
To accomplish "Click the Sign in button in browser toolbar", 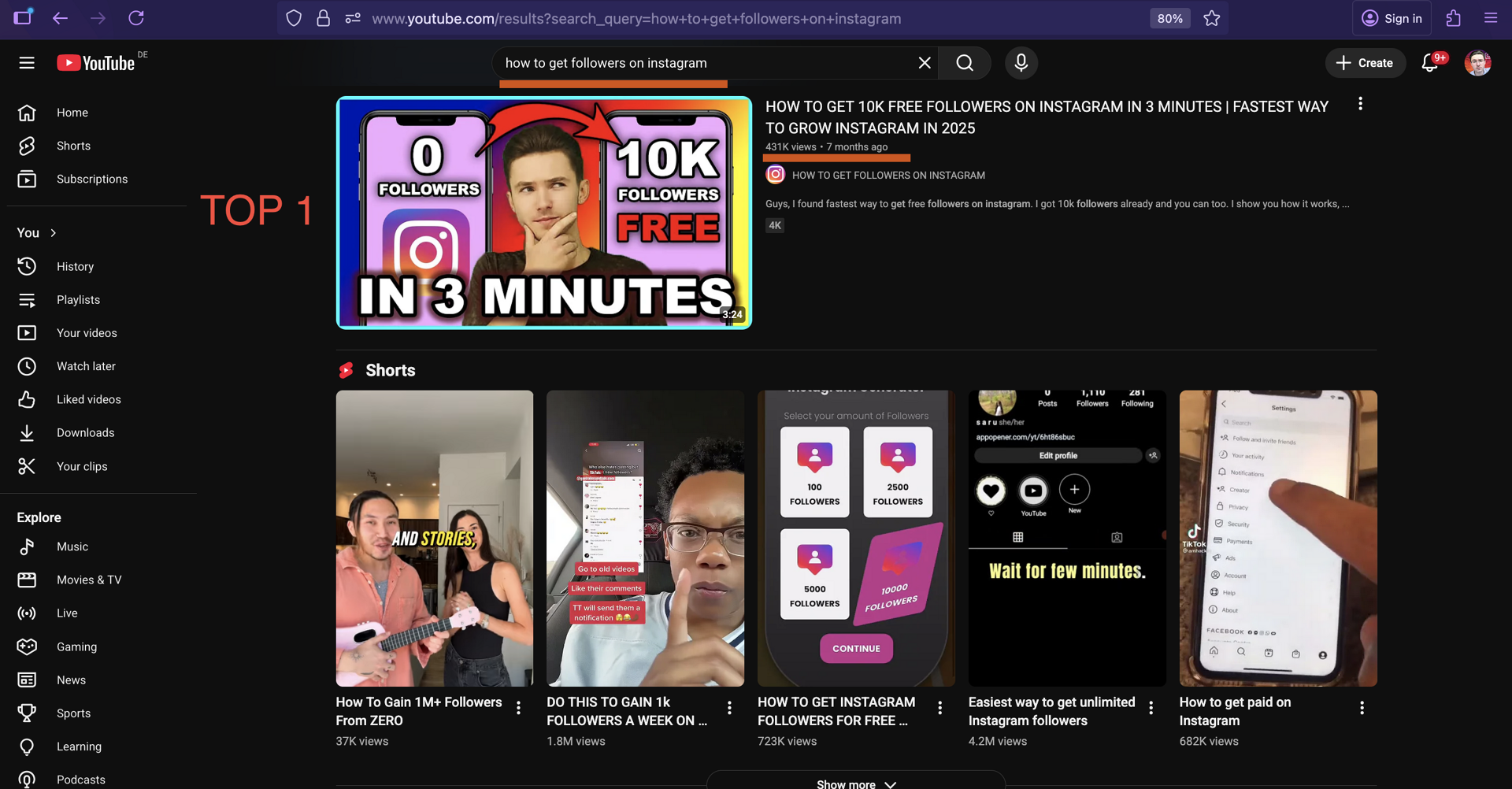I will tap(1392, 18).
